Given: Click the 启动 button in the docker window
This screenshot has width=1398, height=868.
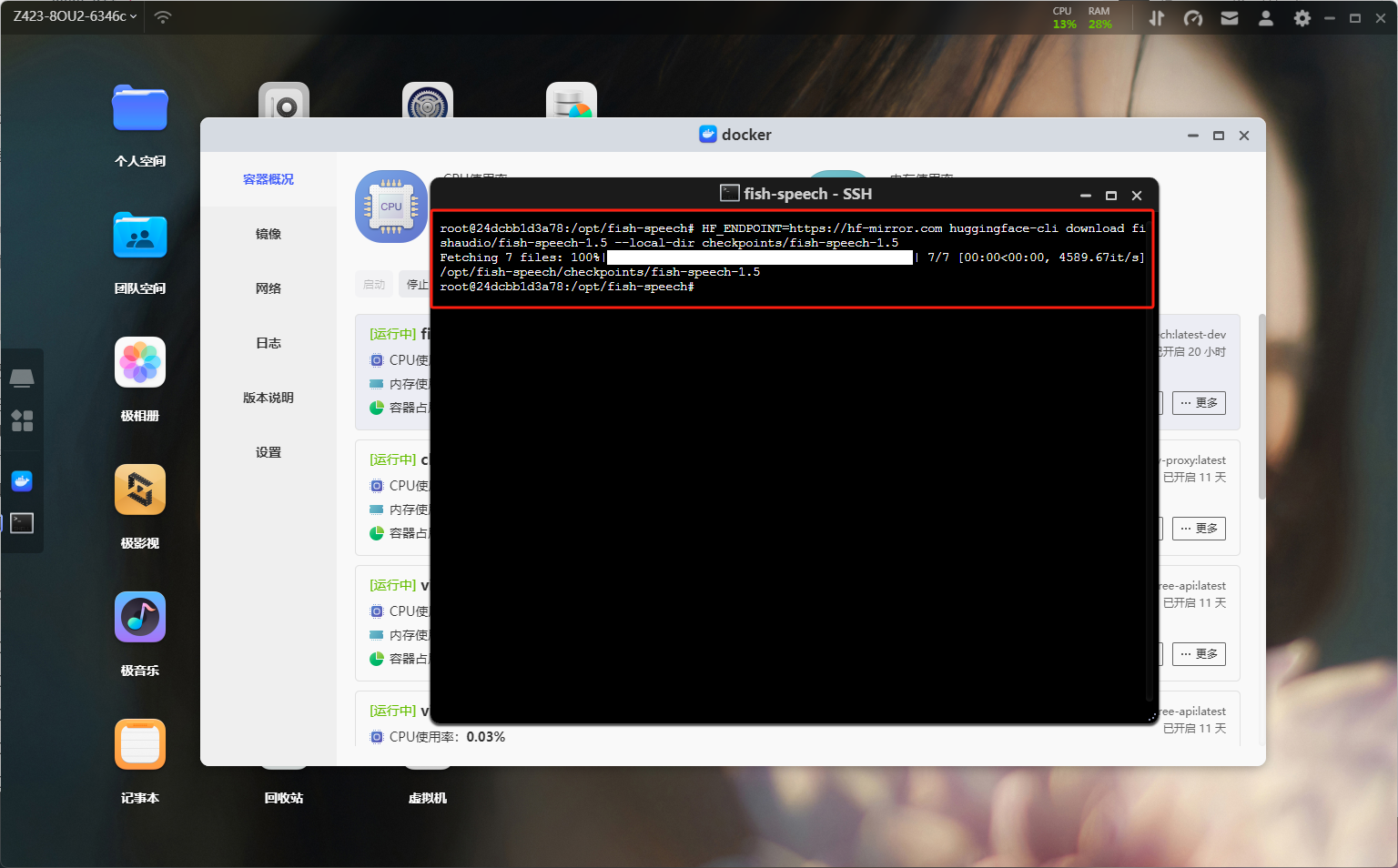Looking at the screenshot, I should click(374, 284).
